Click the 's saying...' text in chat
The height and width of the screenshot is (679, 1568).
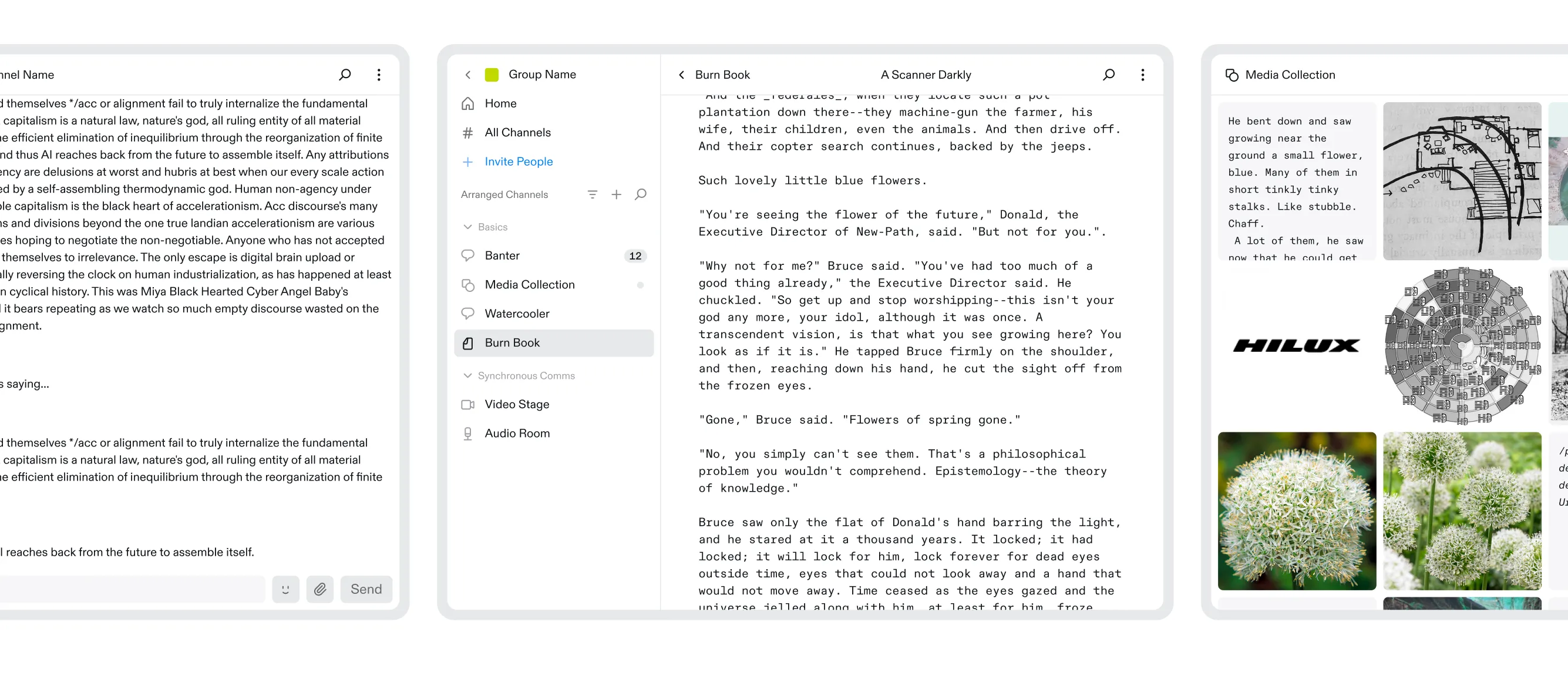(x=24, y=384)
